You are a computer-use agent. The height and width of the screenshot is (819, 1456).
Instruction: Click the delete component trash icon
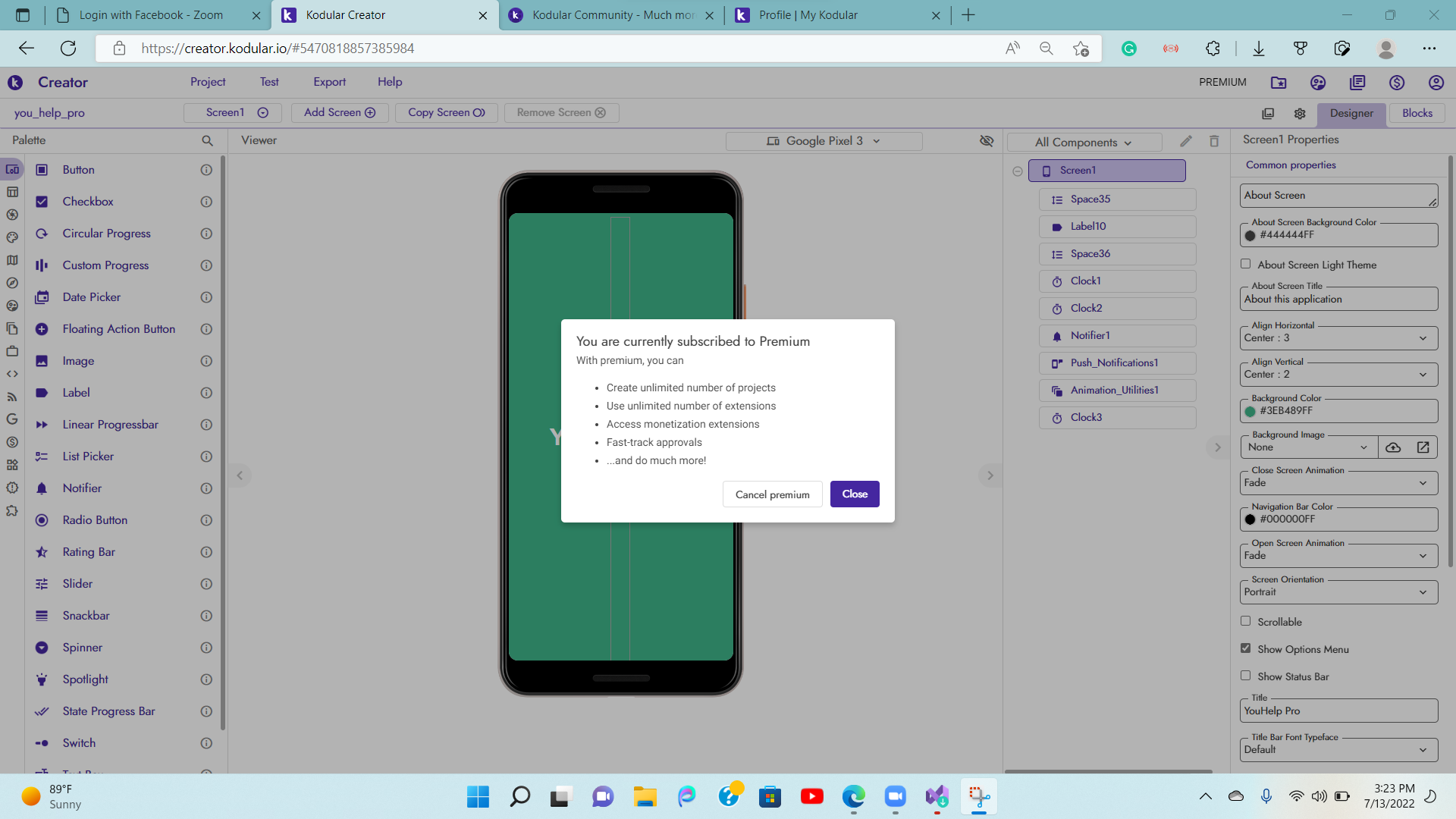point(1214,141)
